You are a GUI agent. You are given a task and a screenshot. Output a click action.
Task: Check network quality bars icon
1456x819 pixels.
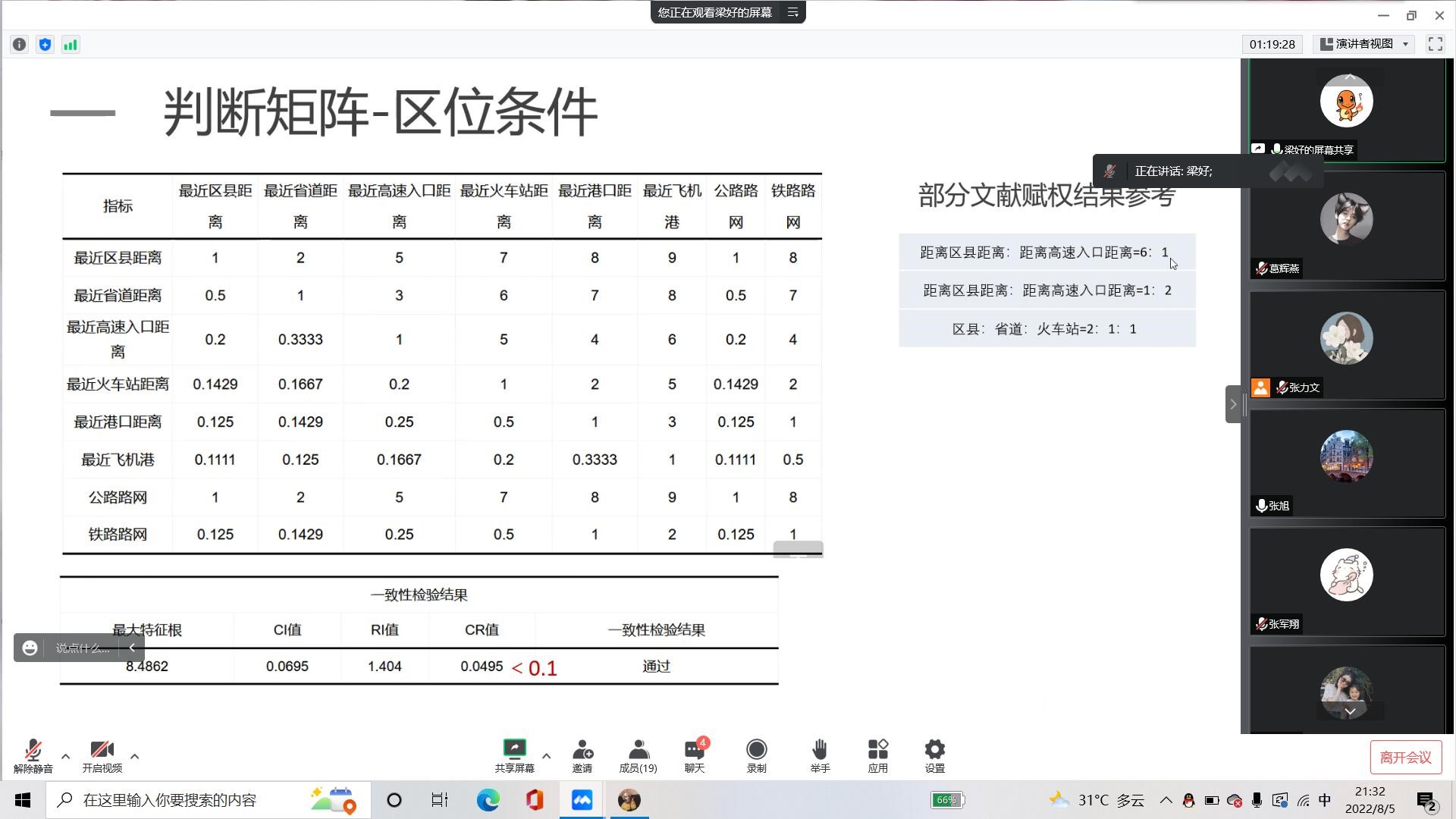point(71,45)
